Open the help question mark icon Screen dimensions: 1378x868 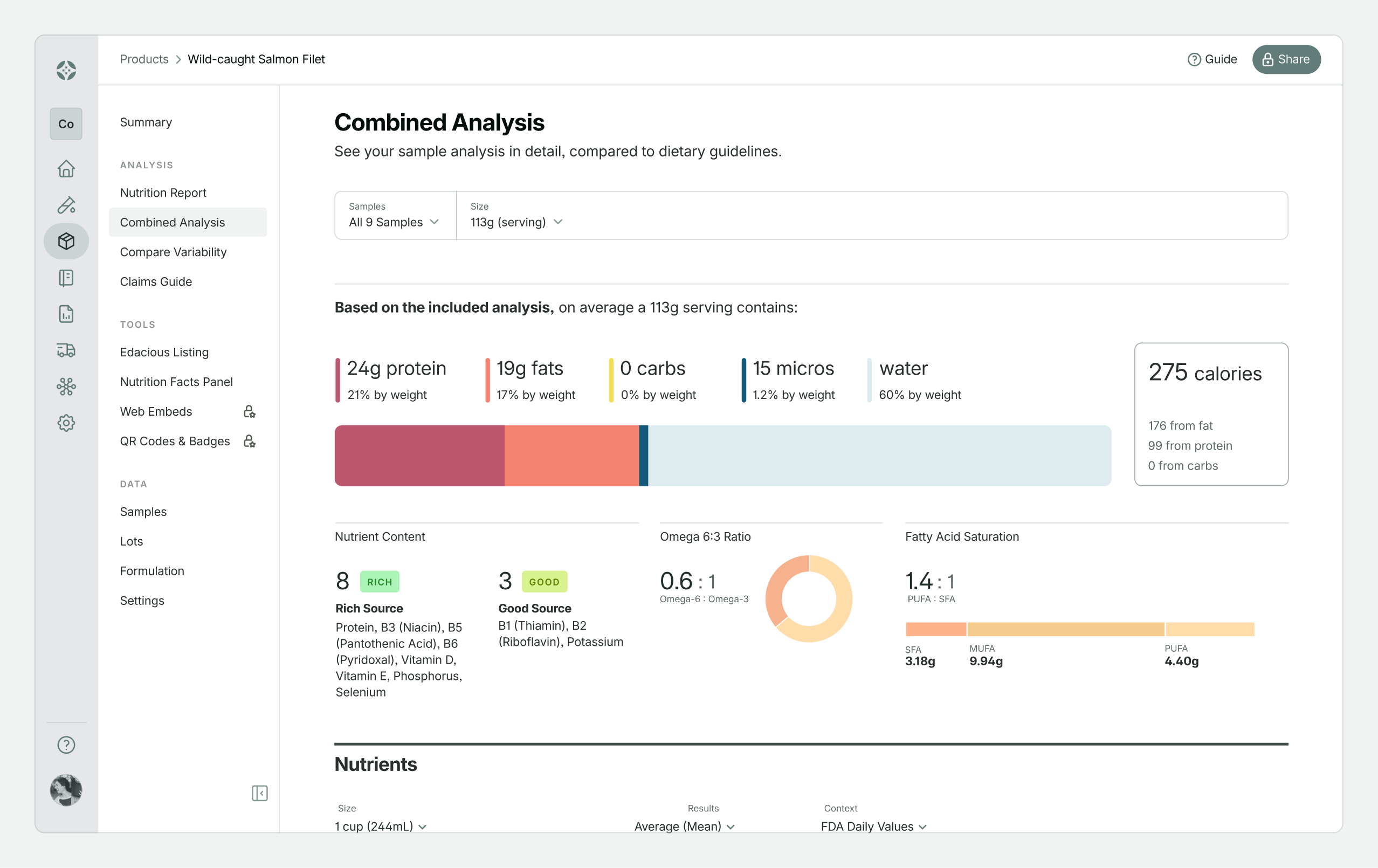66,745
